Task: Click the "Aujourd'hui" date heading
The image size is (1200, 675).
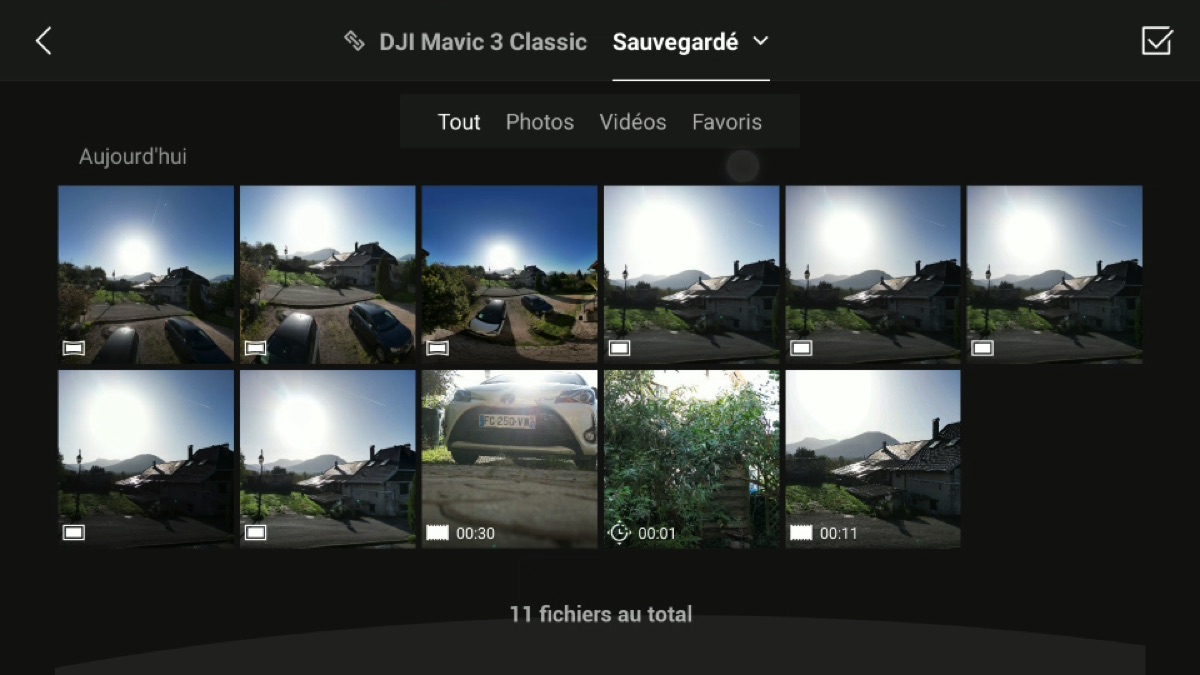Action: pyautogui.click(x=133, y=157)
